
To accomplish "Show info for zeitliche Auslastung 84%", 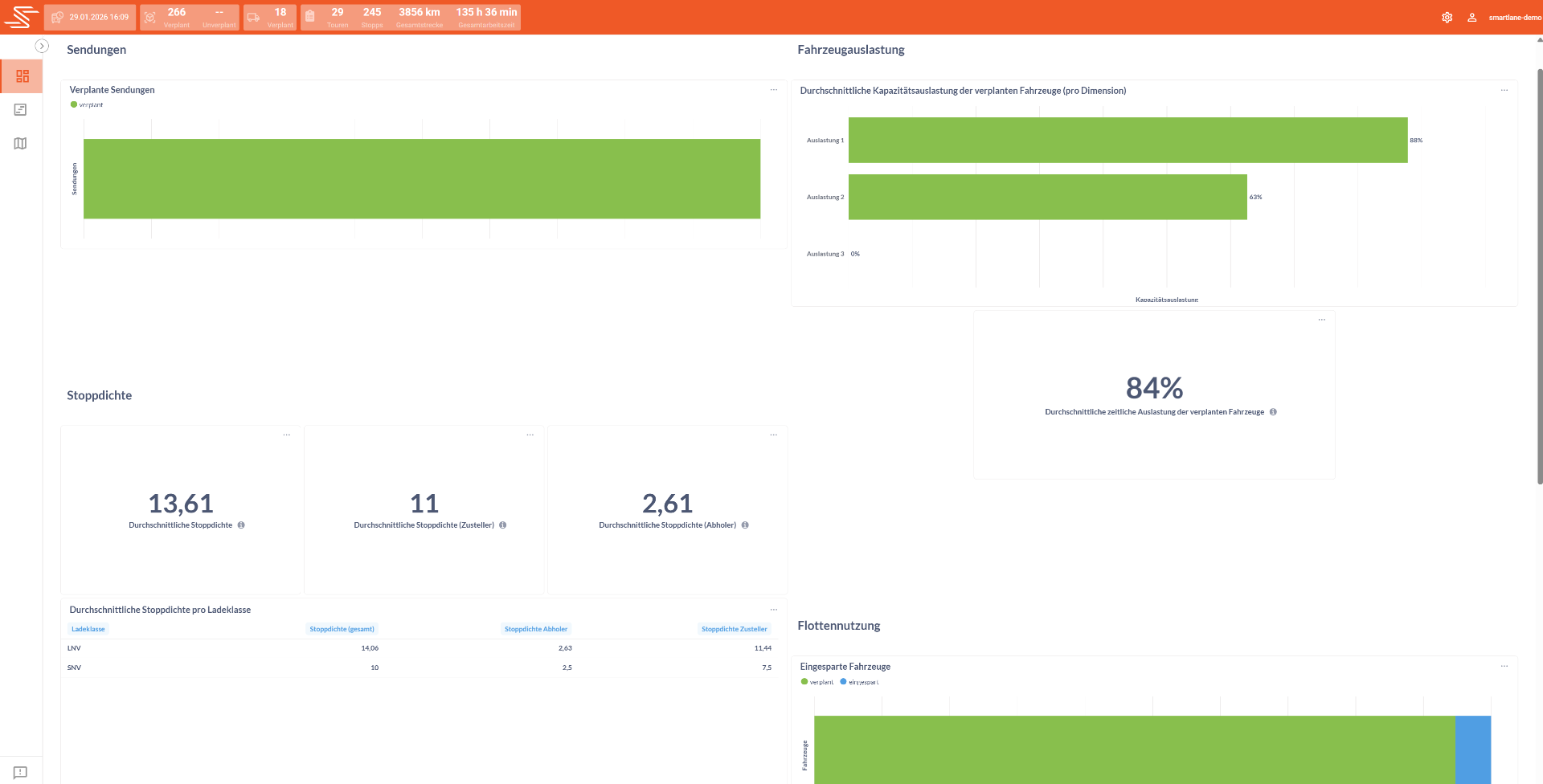I will pos(1273,412).
